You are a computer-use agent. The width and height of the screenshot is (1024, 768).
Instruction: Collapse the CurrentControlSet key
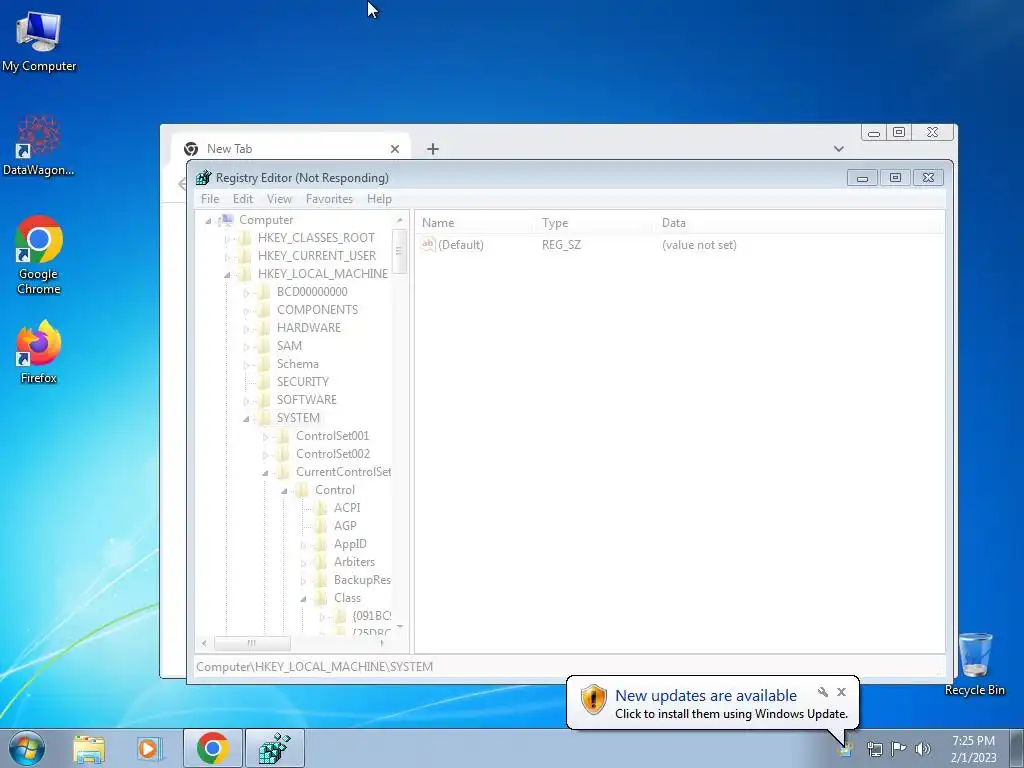265,473
